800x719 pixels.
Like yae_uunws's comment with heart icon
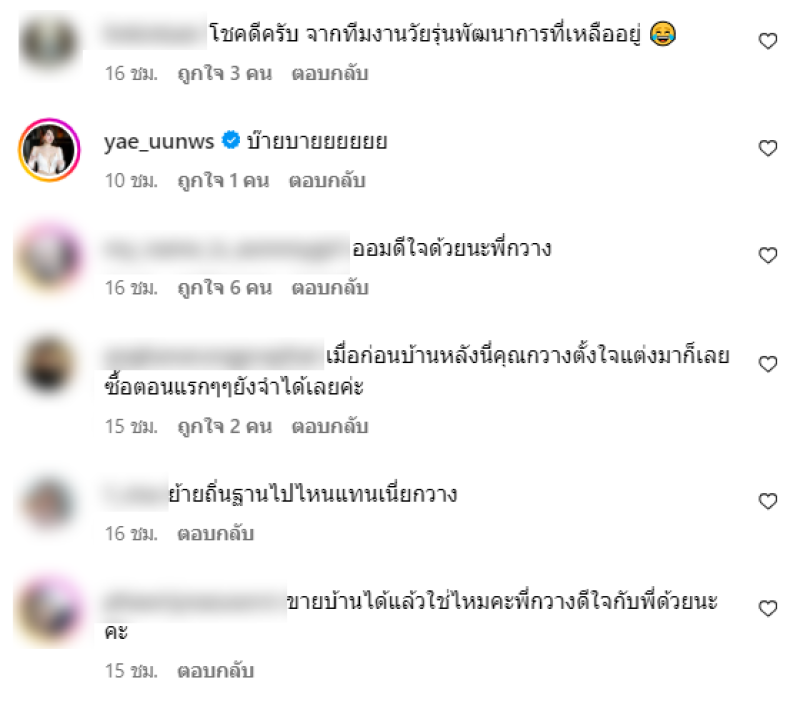768,148
